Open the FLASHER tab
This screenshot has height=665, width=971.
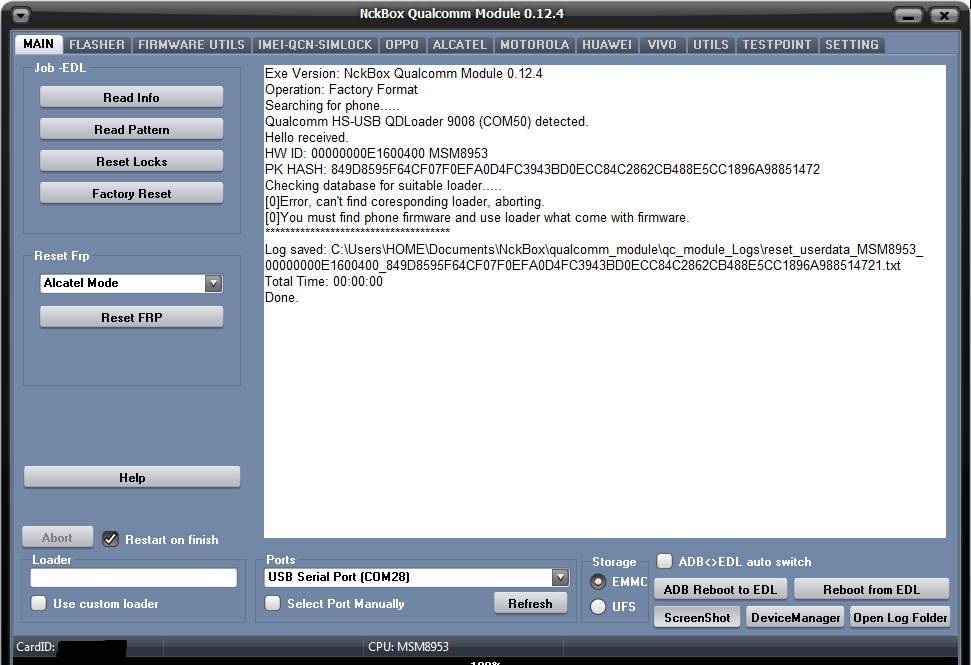[97, 45]
